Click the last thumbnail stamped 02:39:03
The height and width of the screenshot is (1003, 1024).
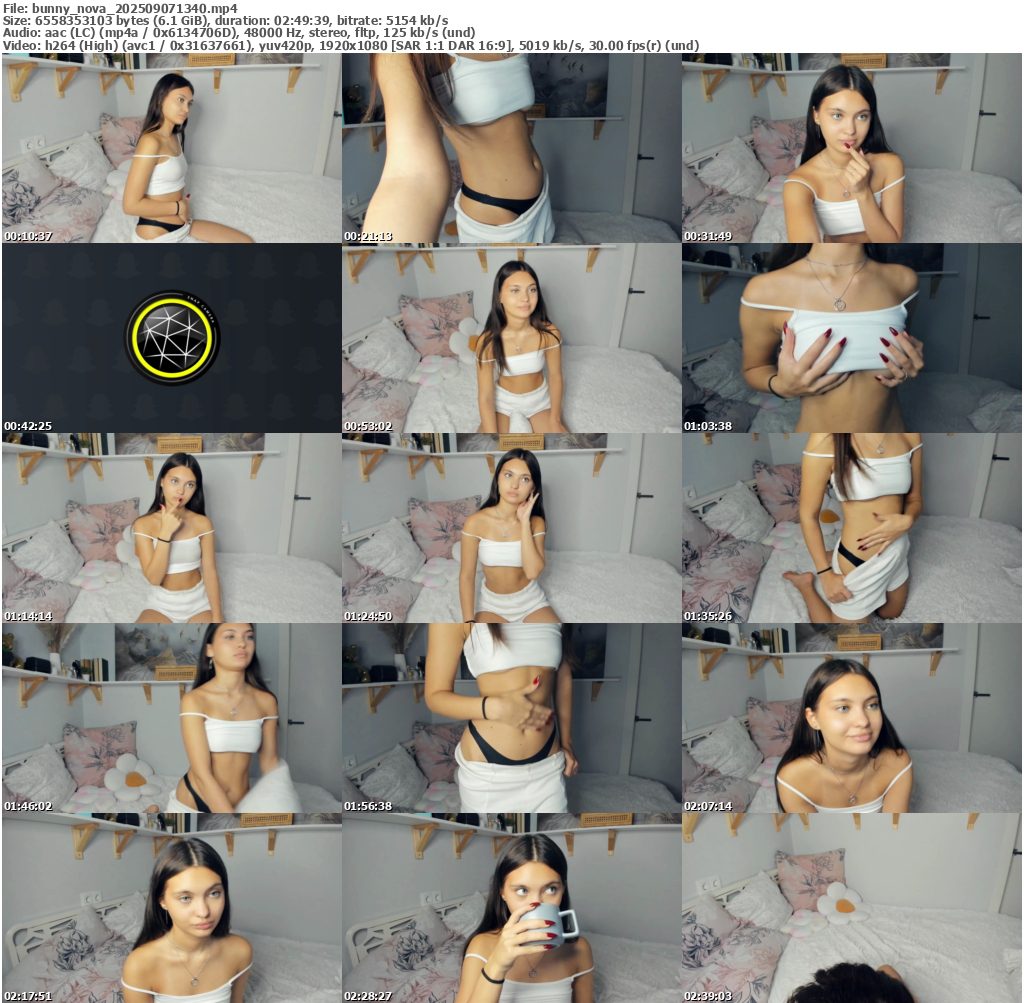pos(852,908)
